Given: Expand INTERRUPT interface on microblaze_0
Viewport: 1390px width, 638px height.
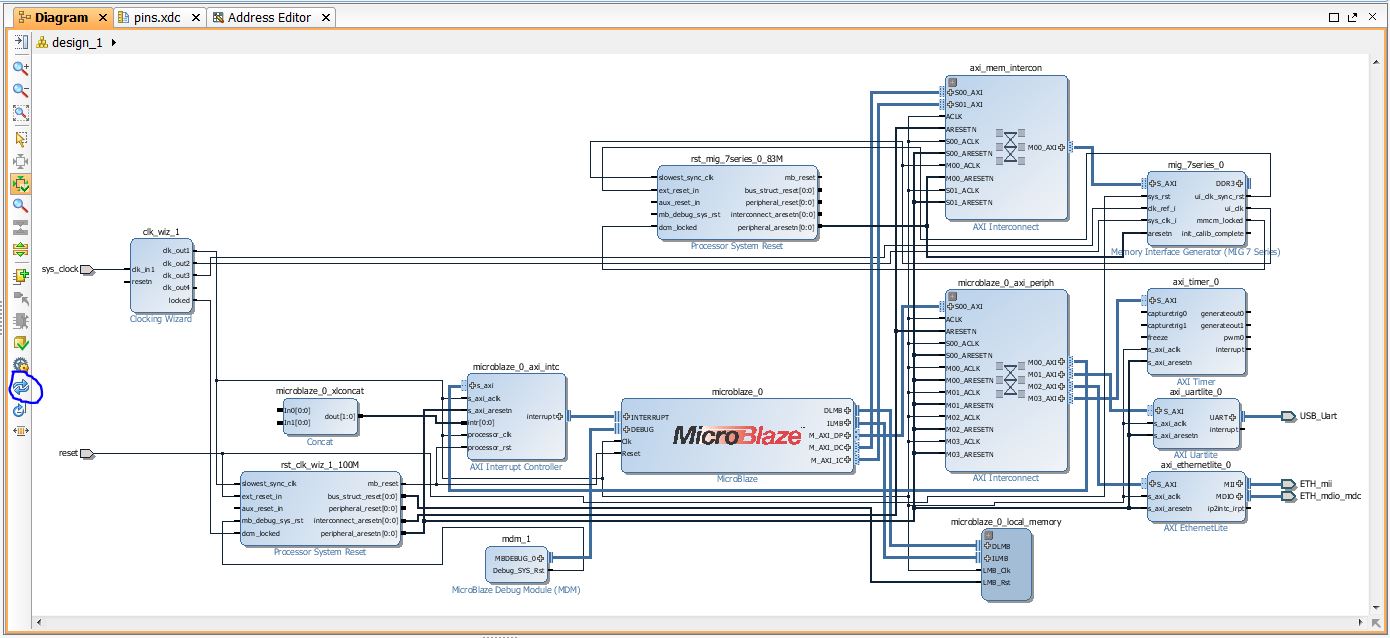Looking at the screenshot, I should coord(626,417).
